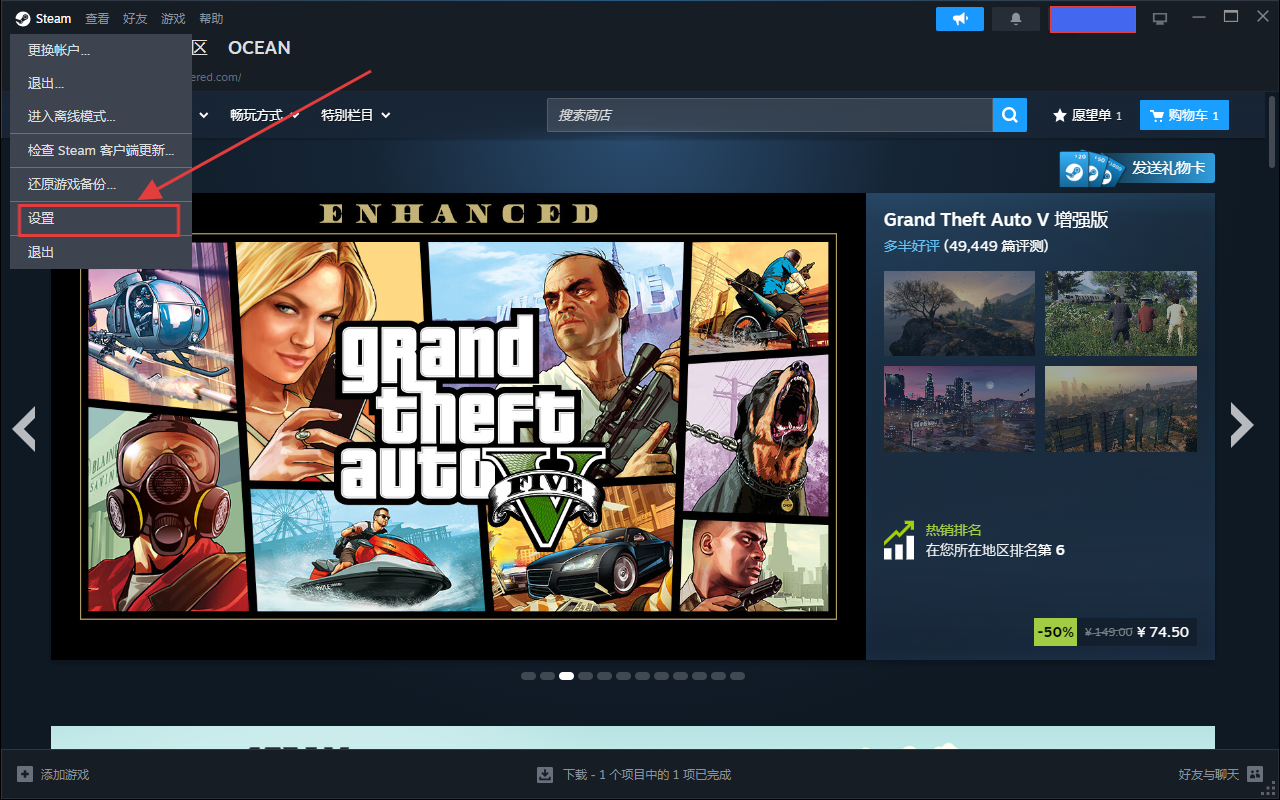
Task: Open the GTA V Enhanced cover artwork
Action: click(x=458, y=426)
